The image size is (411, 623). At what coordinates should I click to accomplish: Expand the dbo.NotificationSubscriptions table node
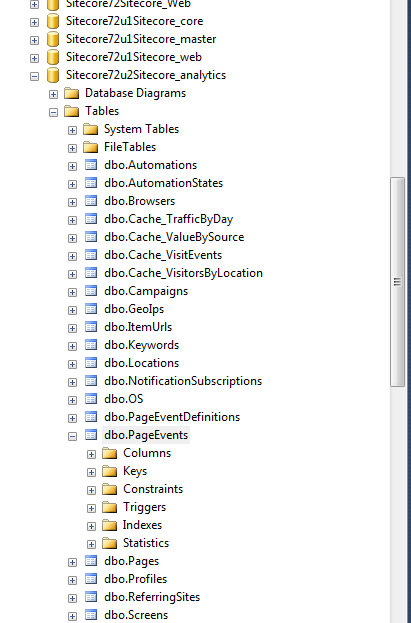(72, 382)
